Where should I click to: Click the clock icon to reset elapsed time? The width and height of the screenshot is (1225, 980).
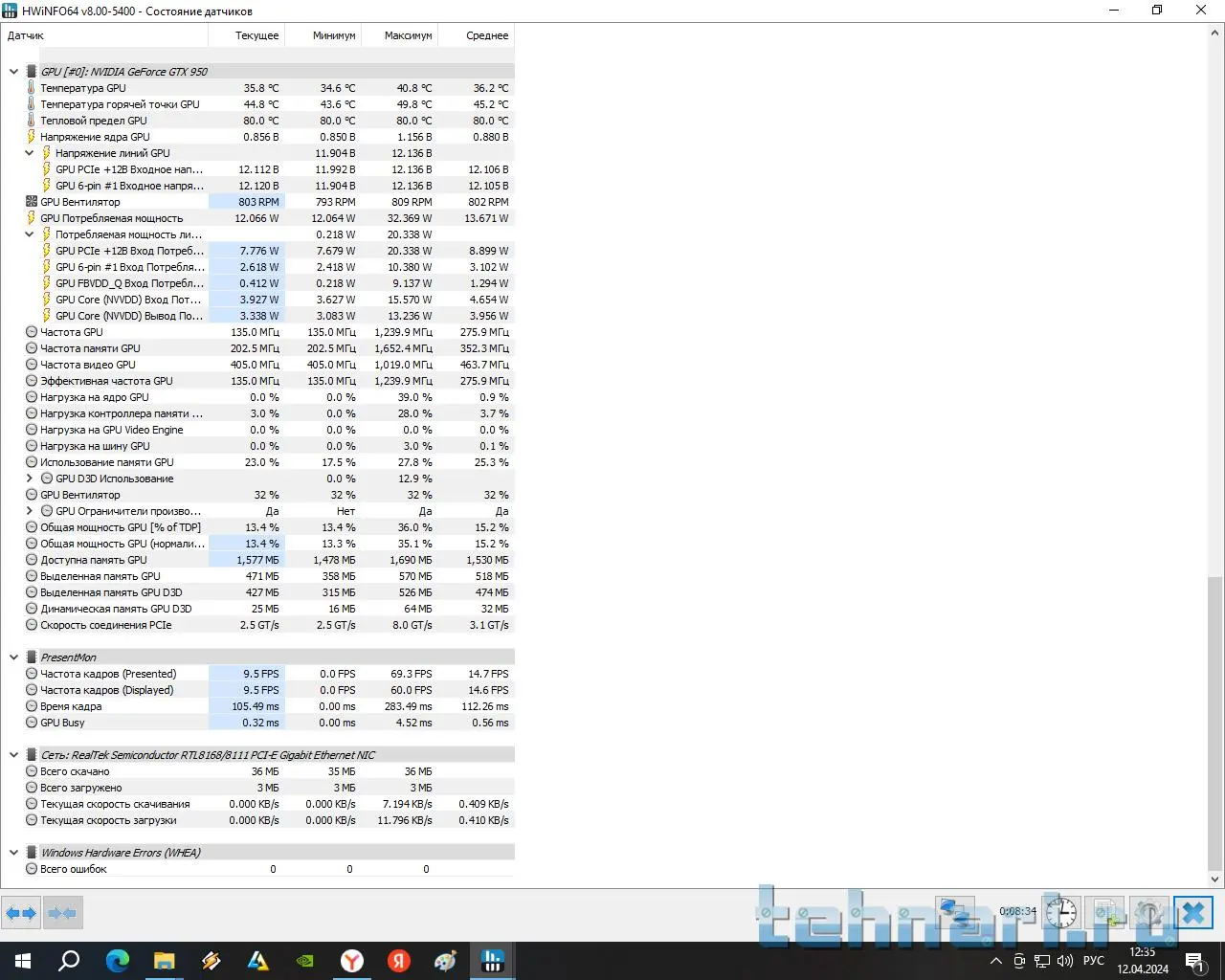pyautogui.click(x=1061, y=912)
